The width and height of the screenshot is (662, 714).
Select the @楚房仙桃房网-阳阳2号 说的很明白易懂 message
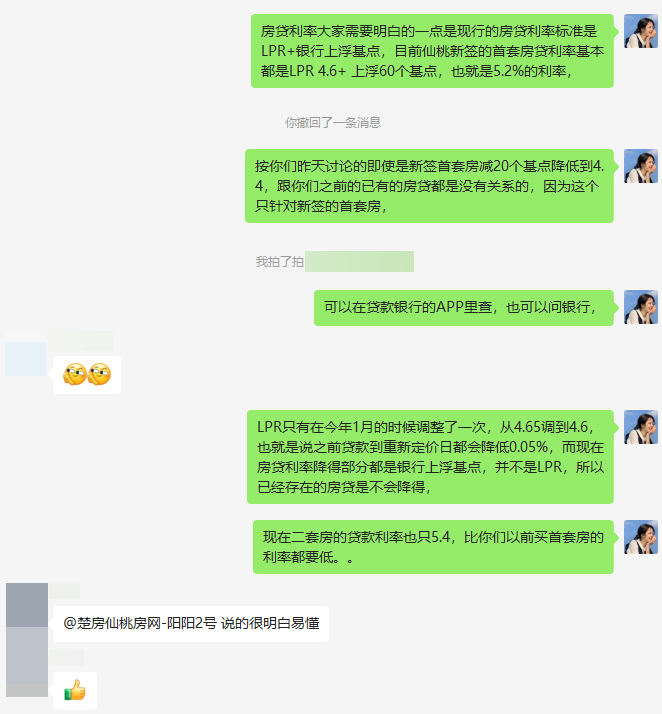click(x=191, y=624)
